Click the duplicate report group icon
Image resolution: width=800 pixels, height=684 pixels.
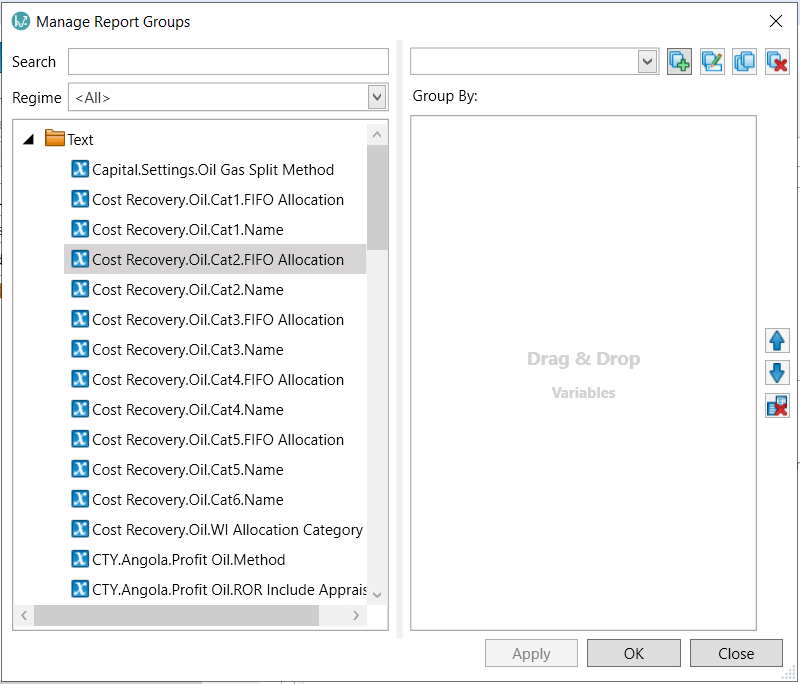pyautogui.click(x=744, y=62)
